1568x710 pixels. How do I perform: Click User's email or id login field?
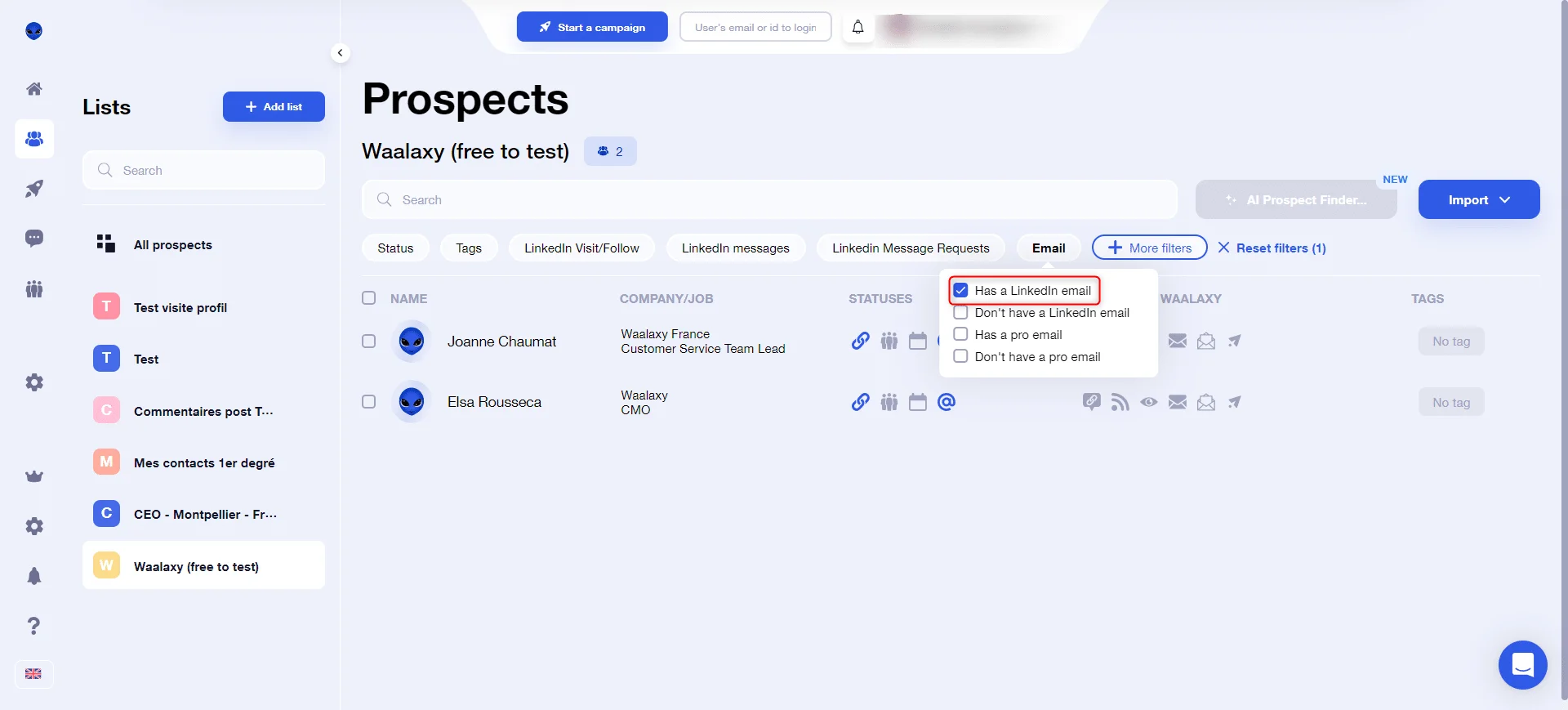(755, 27)
